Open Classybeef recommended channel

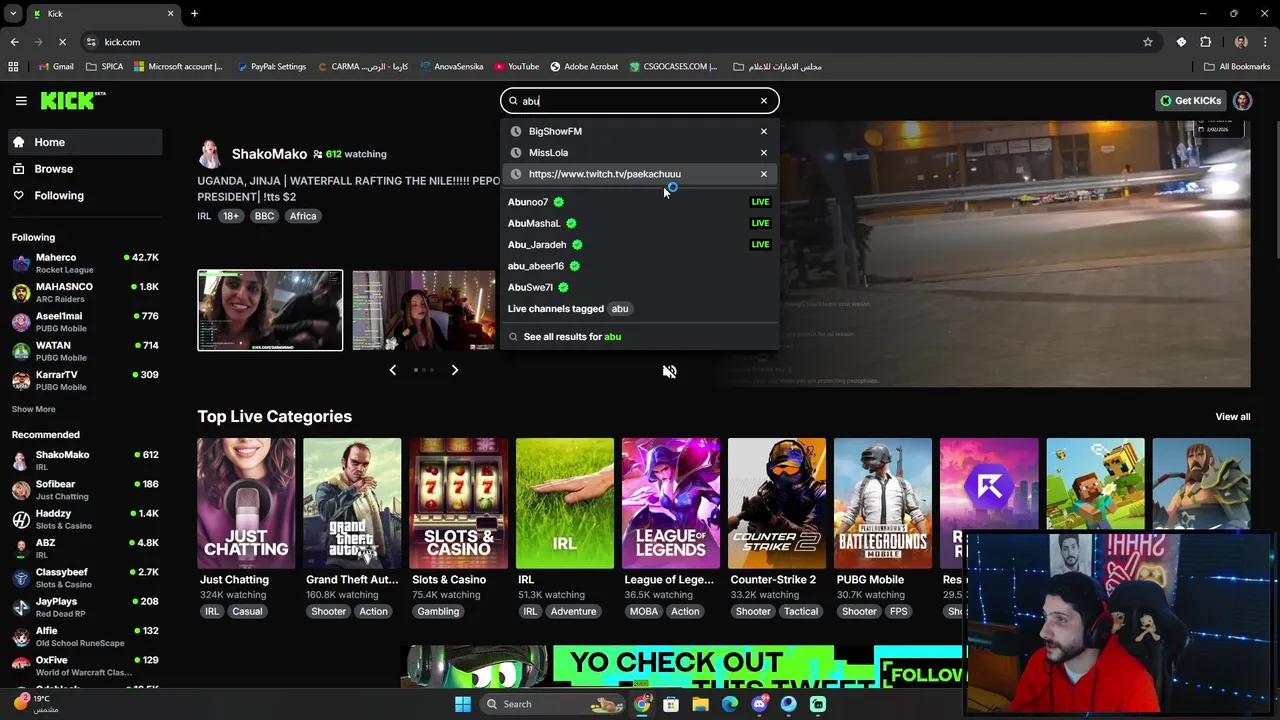(85, 578)
